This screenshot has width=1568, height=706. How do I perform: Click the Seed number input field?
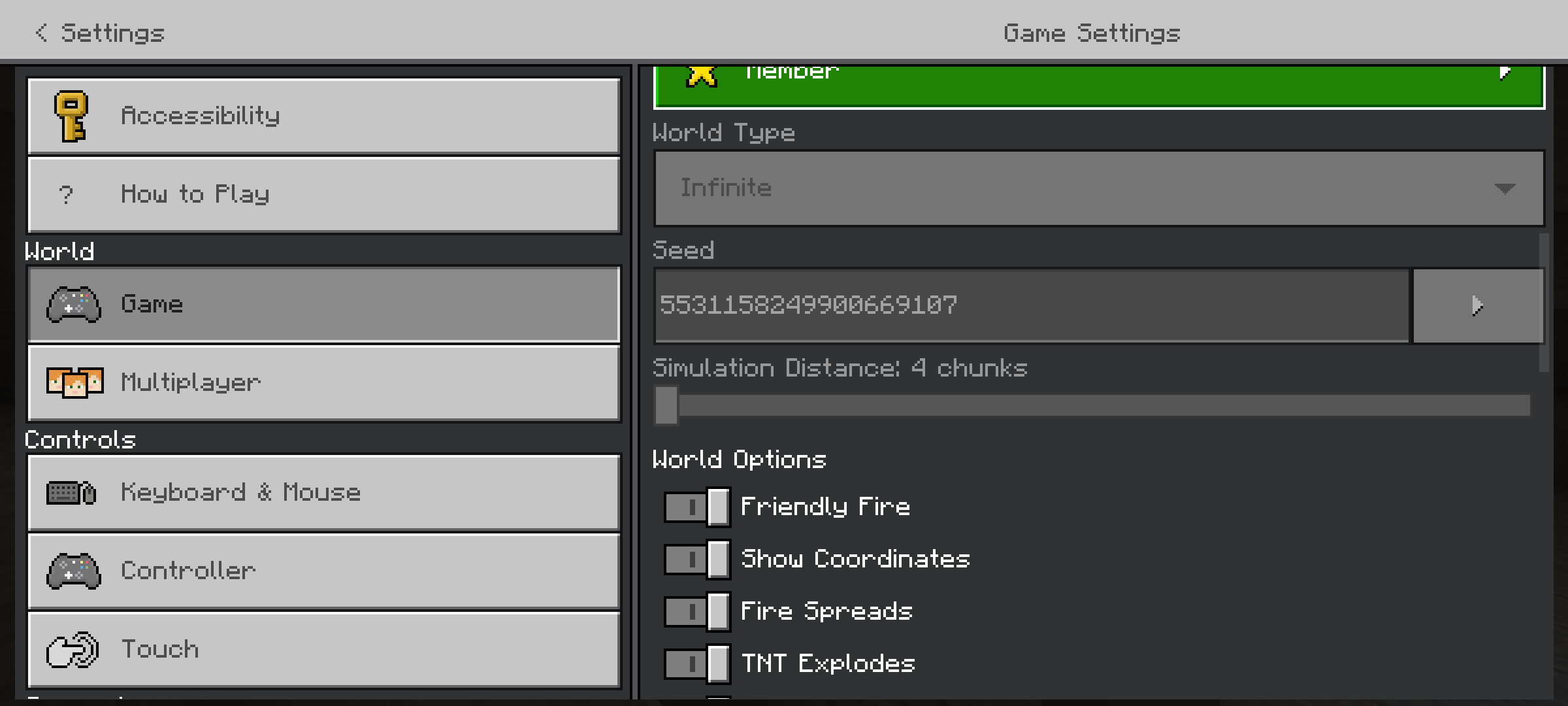[x=1031, y=305]
